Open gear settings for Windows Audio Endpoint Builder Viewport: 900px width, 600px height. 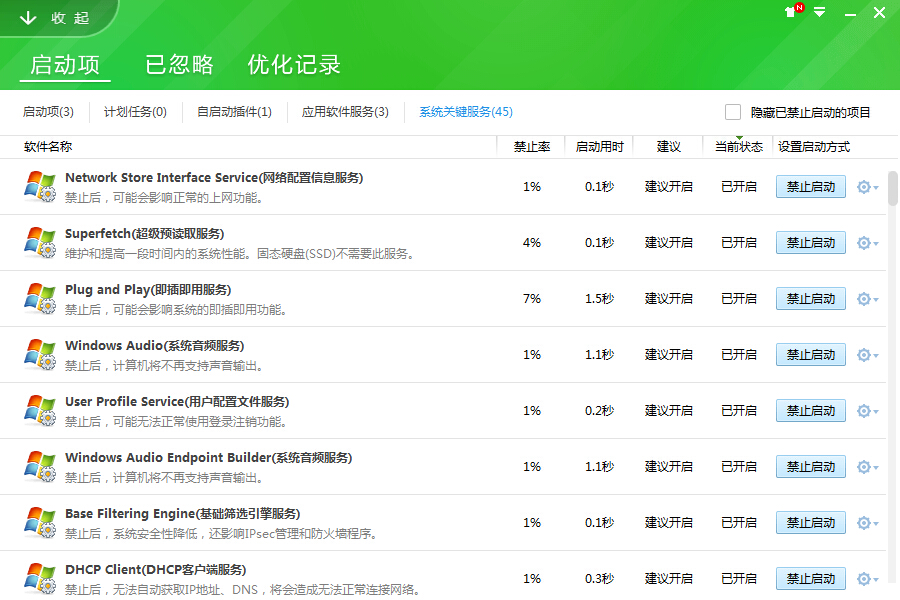867,467
